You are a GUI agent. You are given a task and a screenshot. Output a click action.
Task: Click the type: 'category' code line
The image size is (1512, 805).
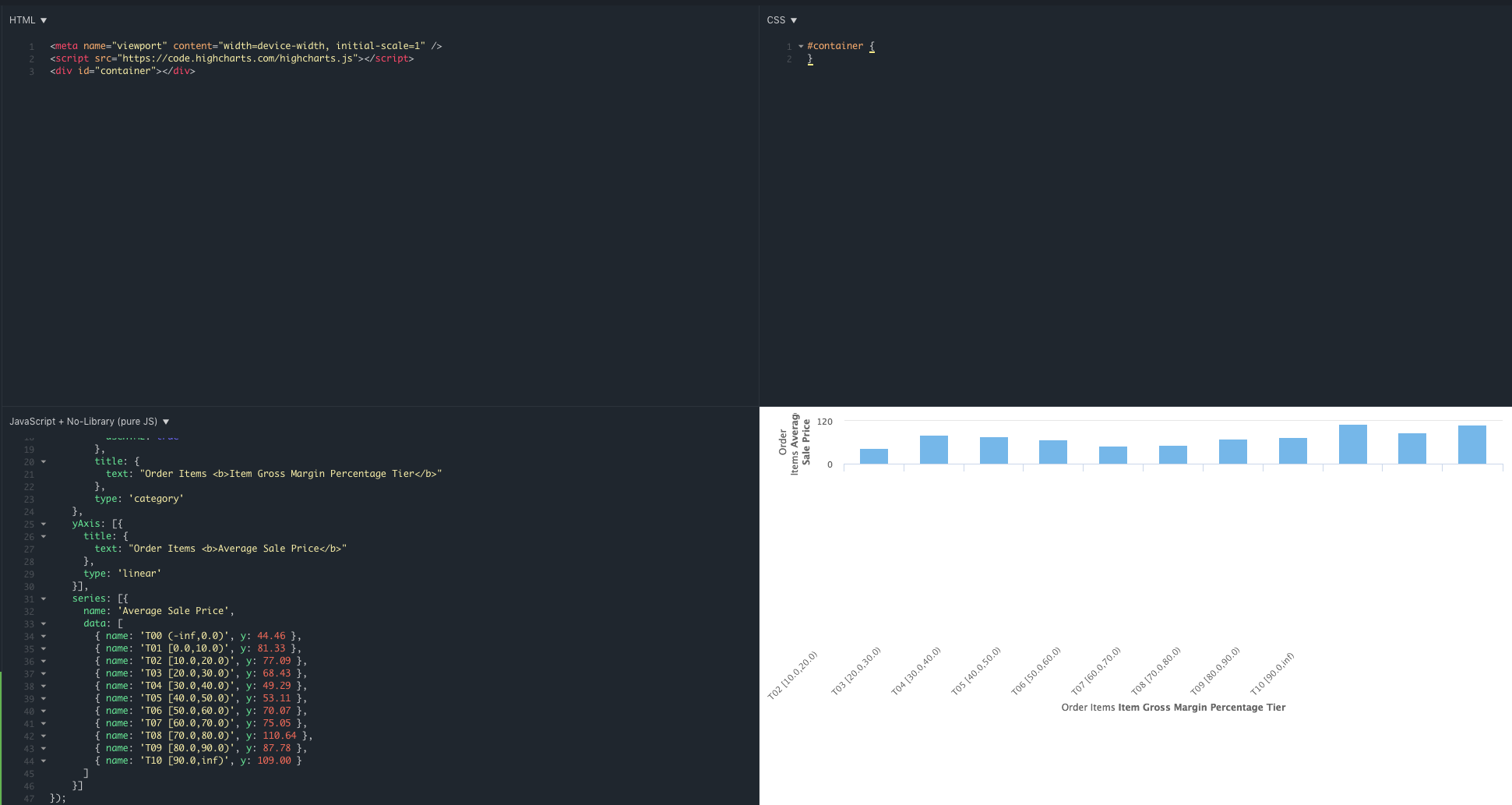click(139, 499)
